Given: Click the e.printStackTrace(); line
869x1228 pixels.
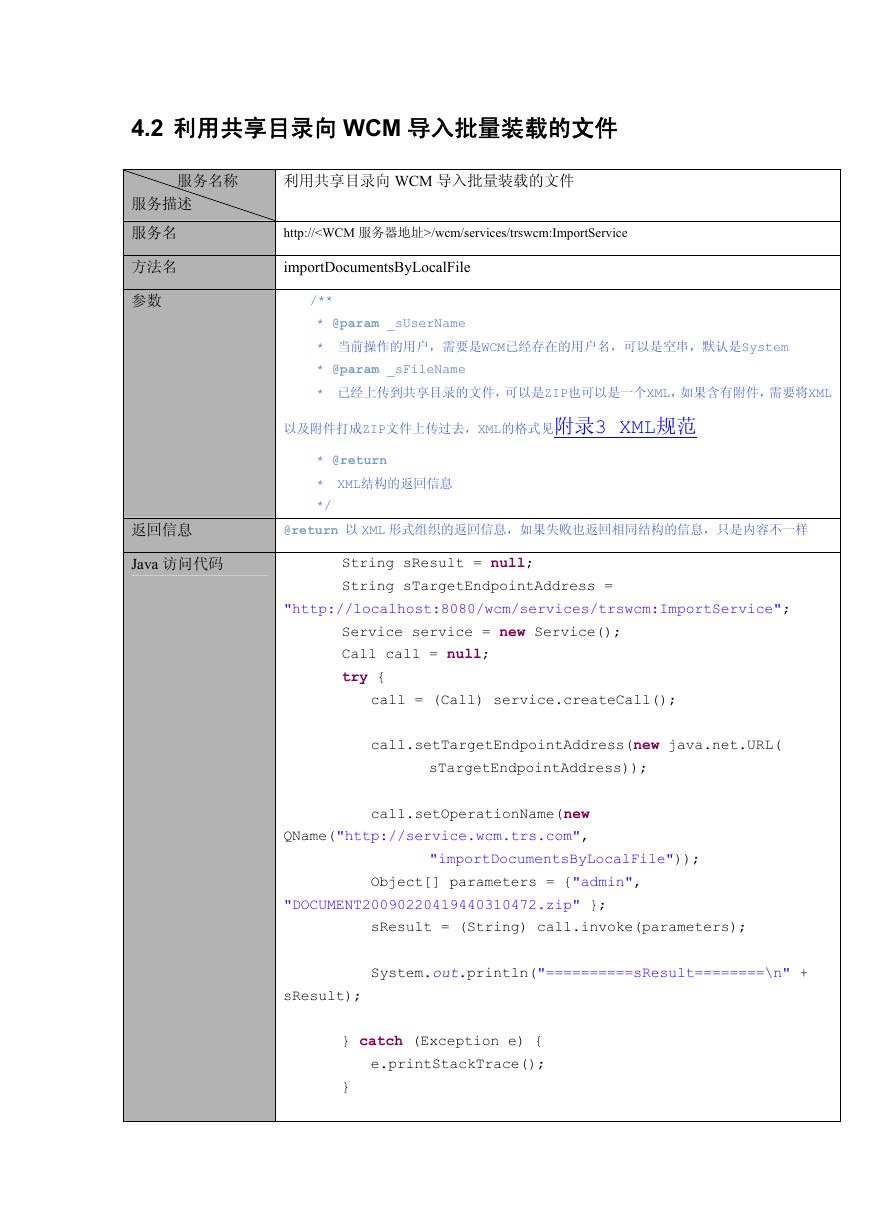Looking at the screenshot, I should pos(458,1064).
